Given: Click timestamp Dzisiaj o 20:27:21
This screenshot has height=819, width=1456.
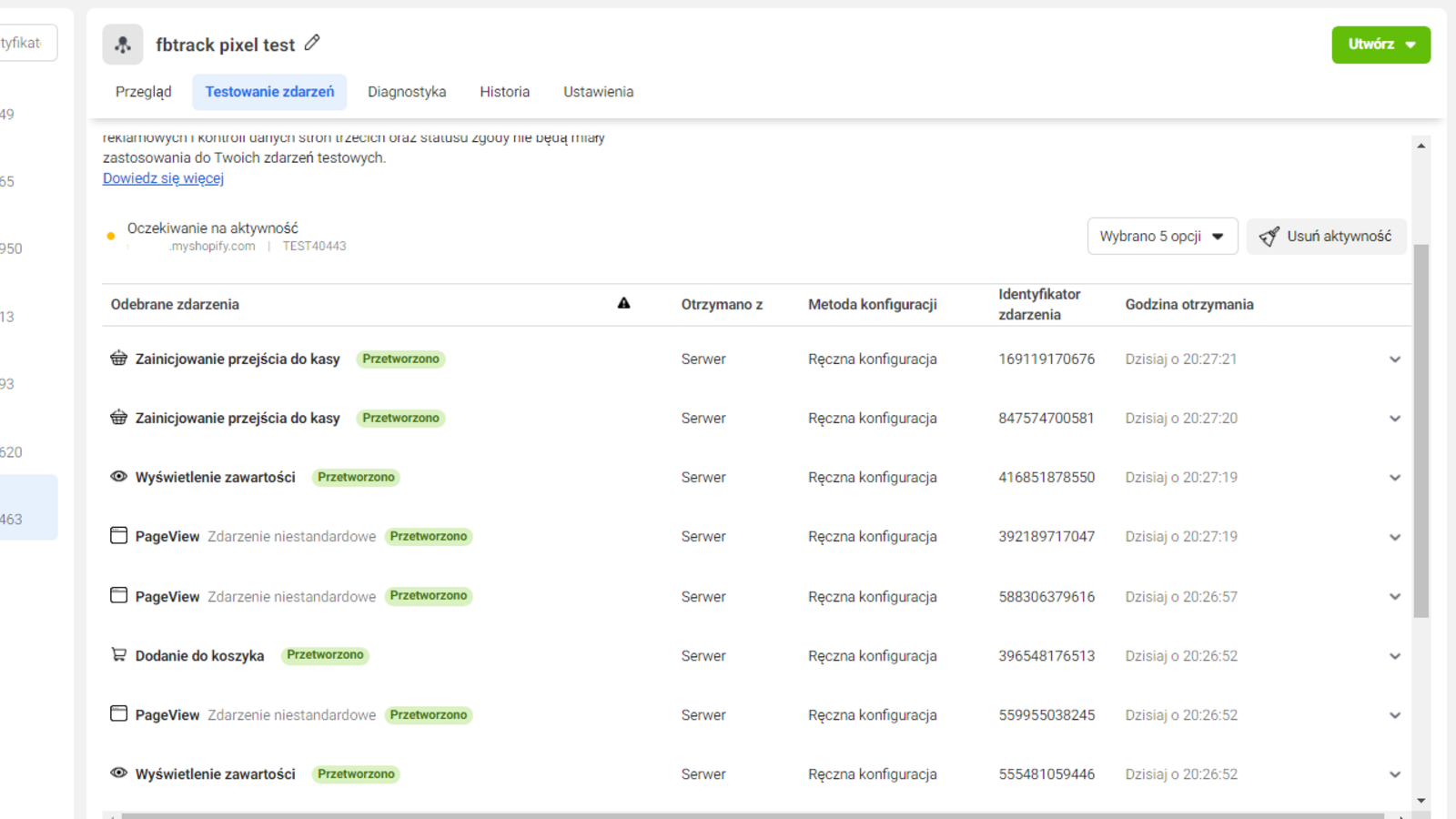Looking at the screenshot, I should 1181,359.
